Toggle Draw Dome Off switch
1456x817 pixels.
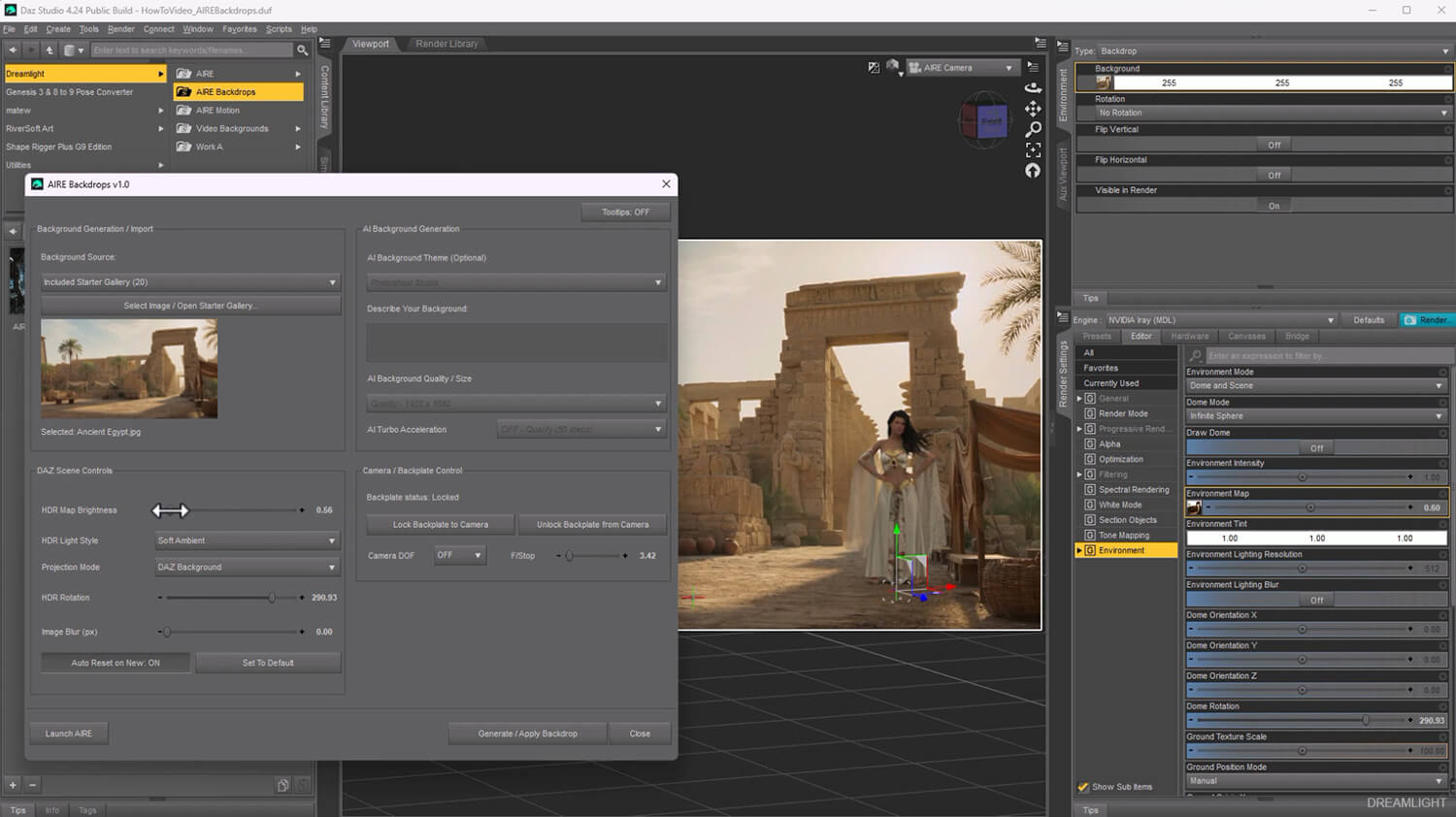[x=1316, y=448]
